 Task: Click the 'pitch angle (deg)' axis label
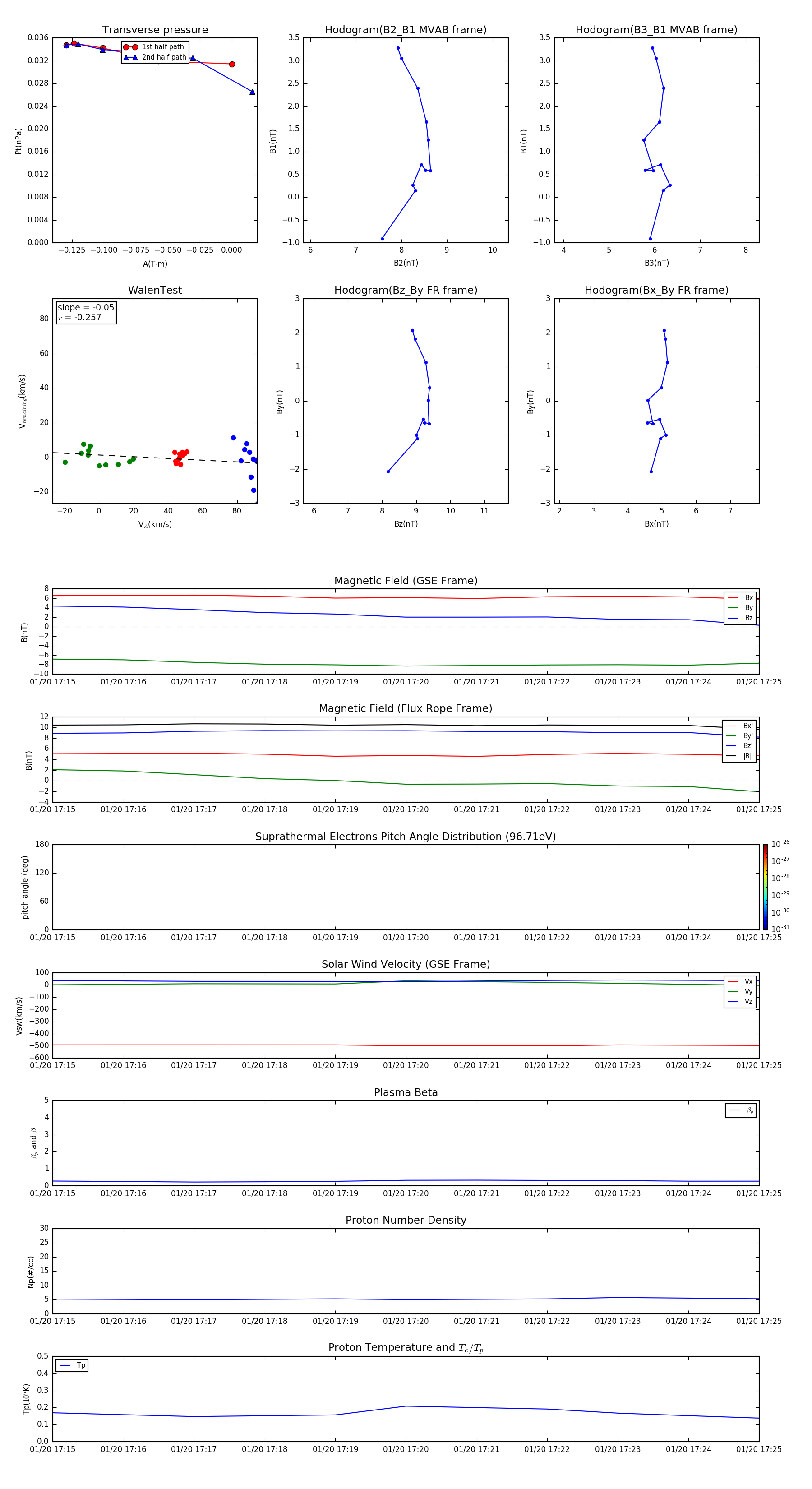(25, 887)
